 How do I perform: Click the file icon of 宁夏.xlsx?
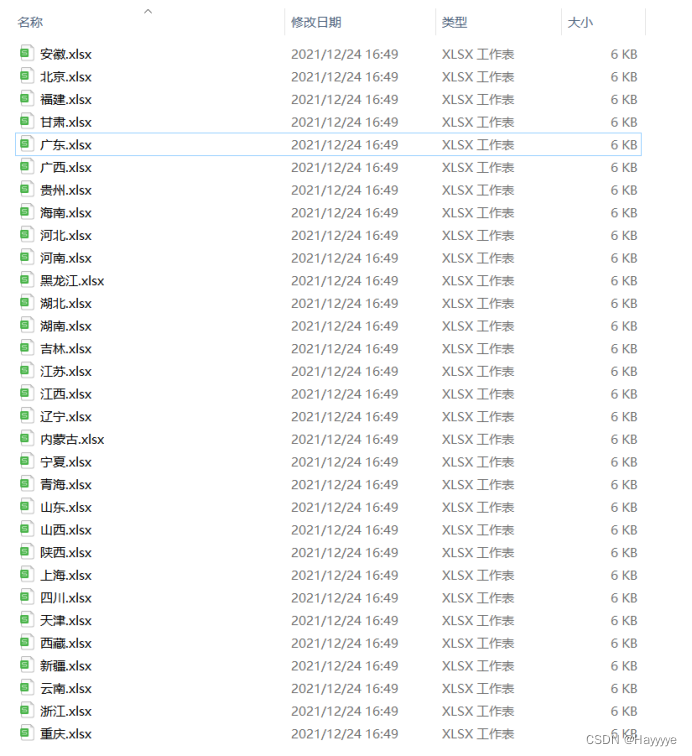(x=27, y=461)
